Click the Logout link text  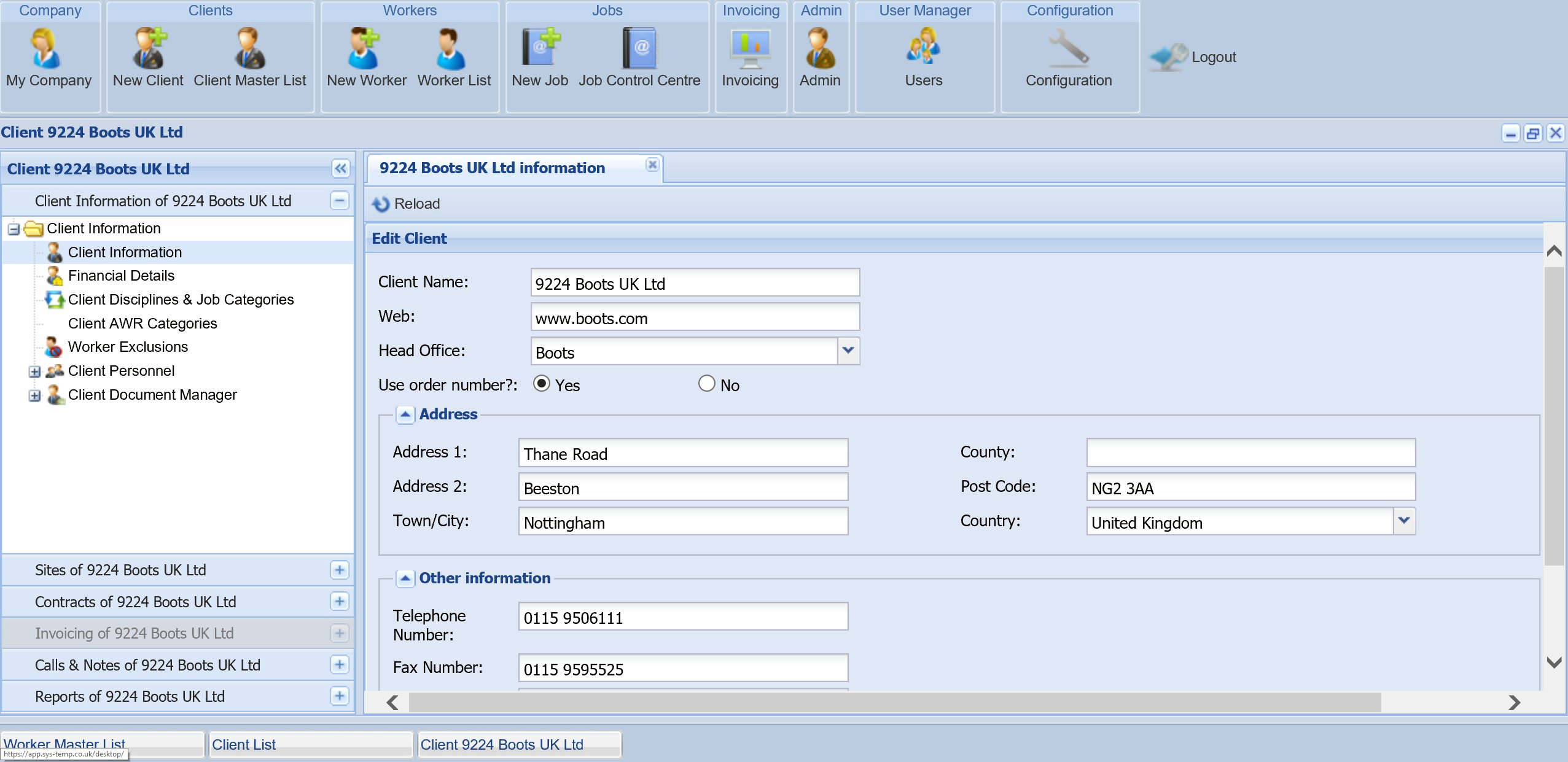click(x=1214, y=57)
